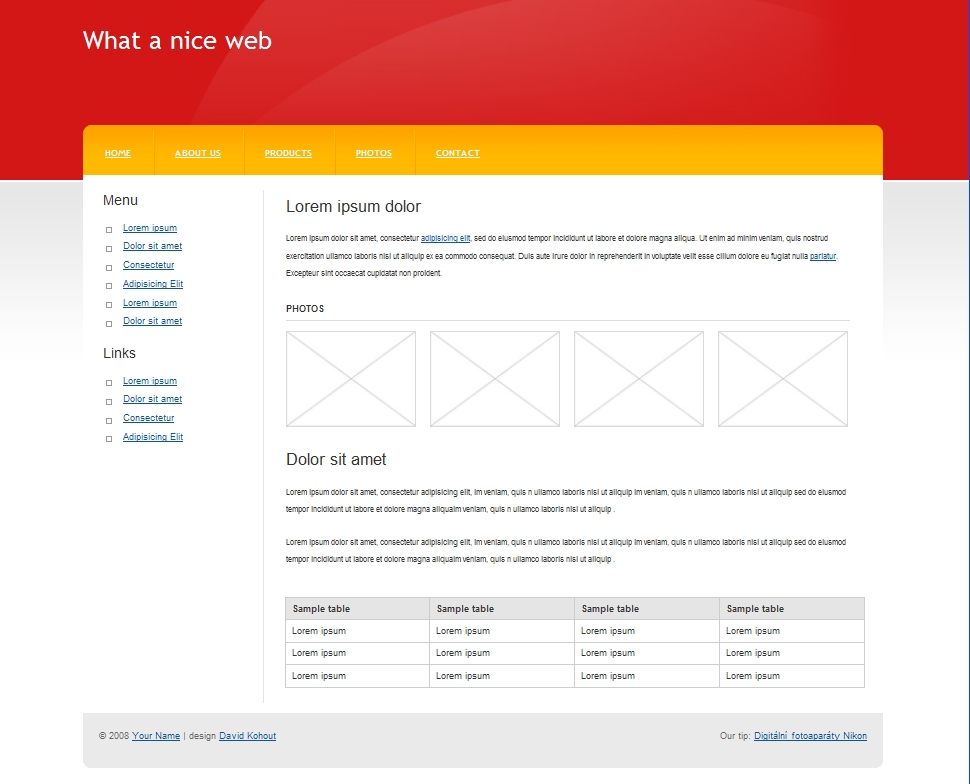The height and width of the screenshot is (784, 970).
Task: Click 'Dolor sit amet' link under Links
Action: coord(152,399)
